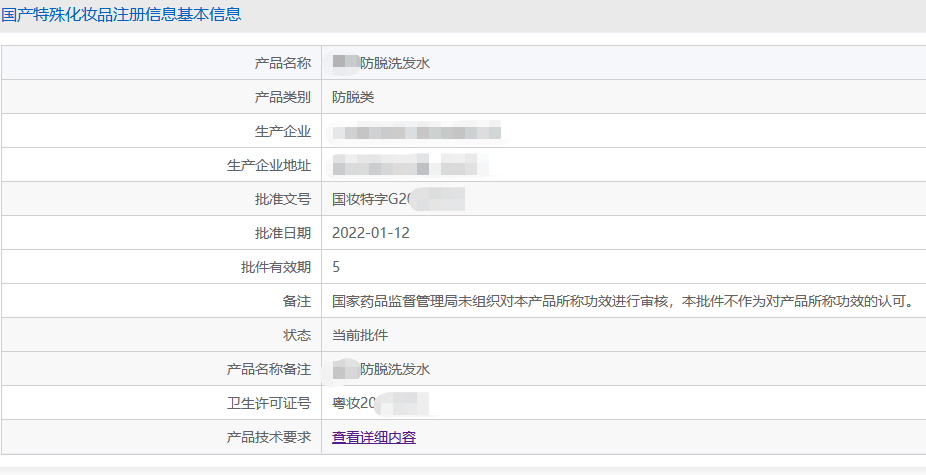Click the 国家药品监督管理局 remark text
Screen dimensions: 926x475
click(623, 301)
